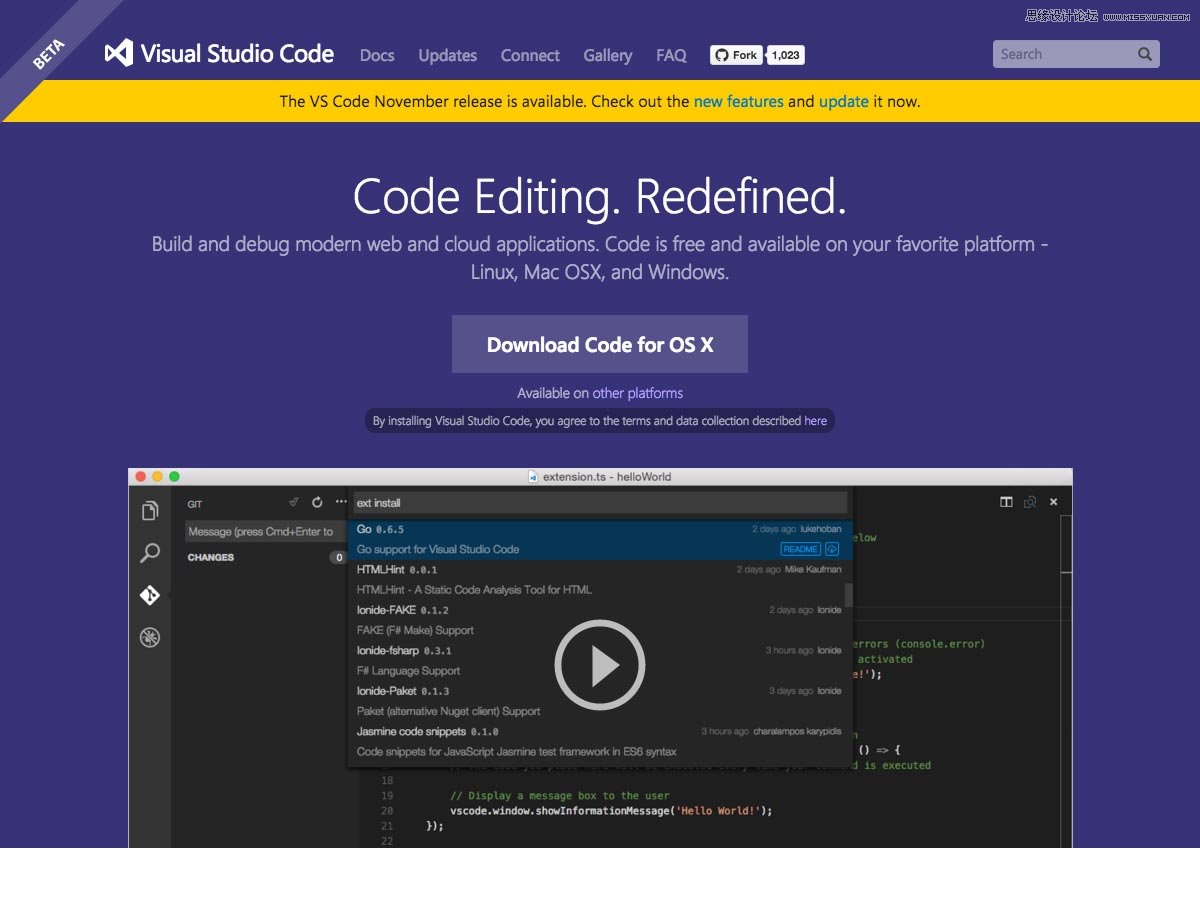Click the '// Display a message box' comment line

tap(560, 795)
